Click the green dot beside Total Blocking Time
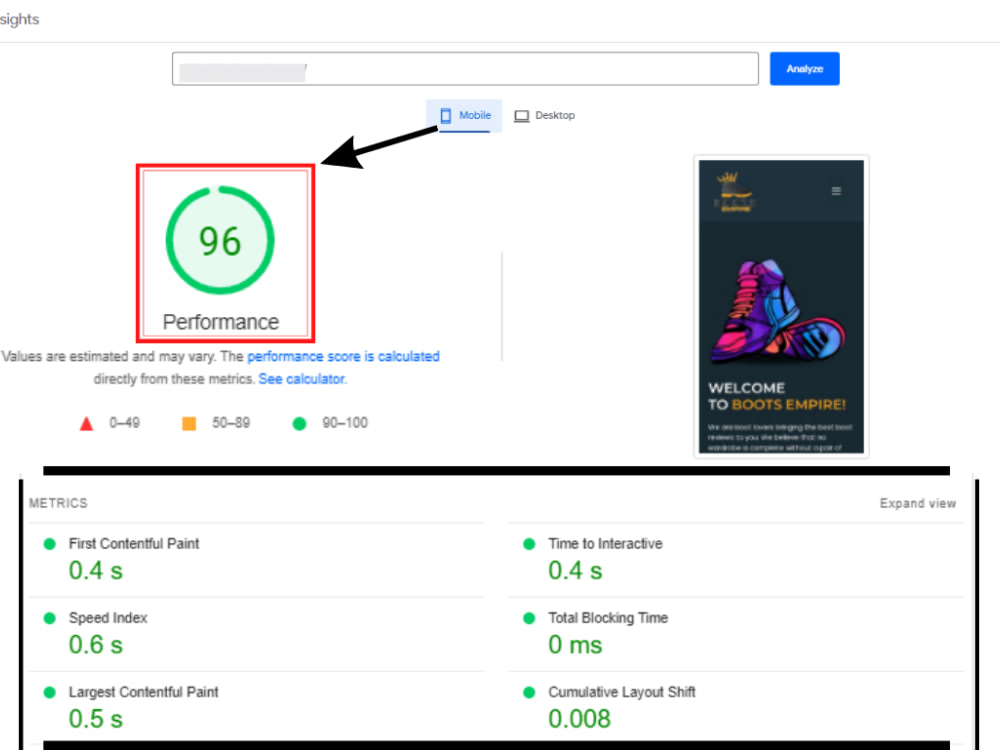 529,618
